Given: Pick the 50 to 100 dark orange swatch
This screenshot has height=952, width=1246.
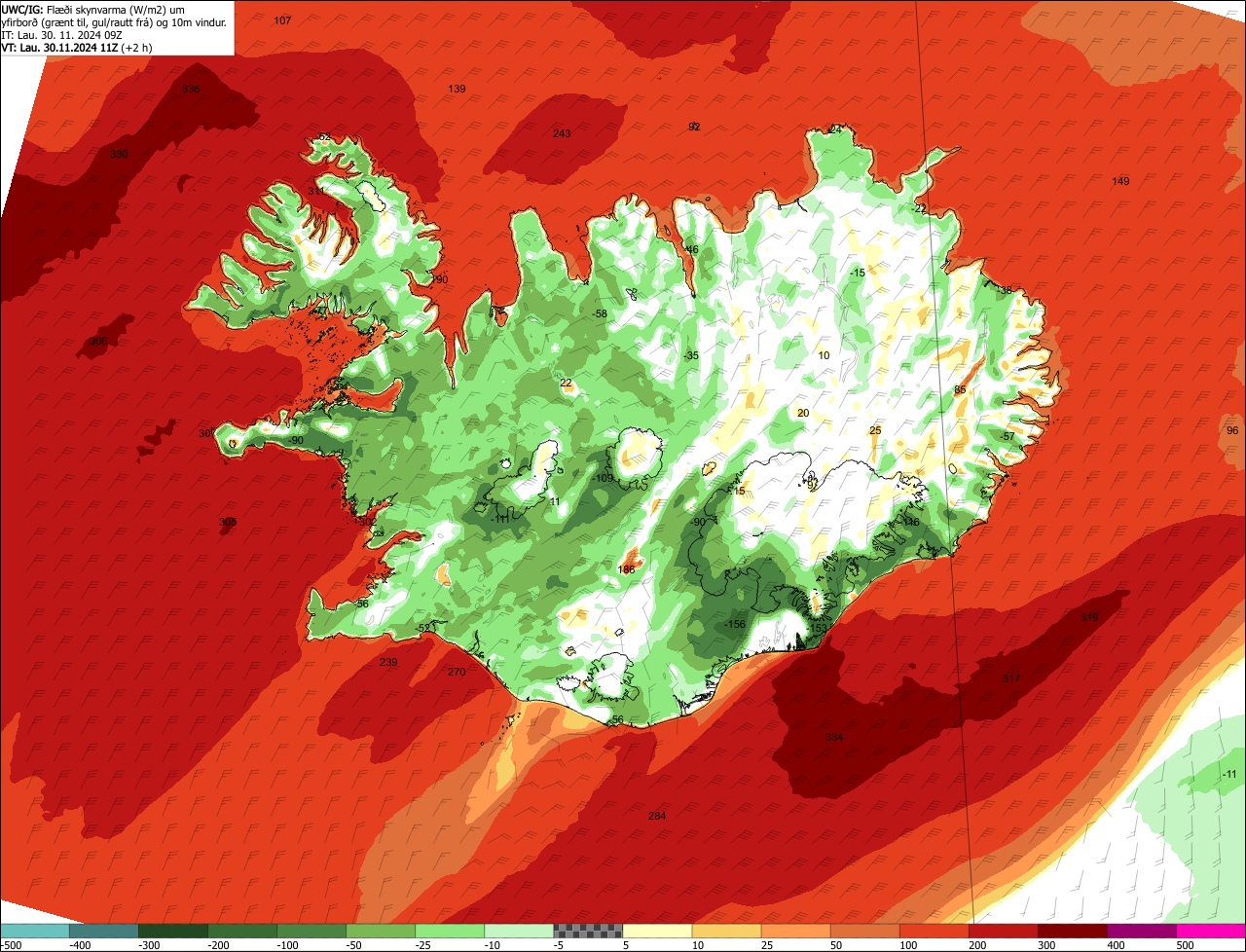Looking at the screenshot, I should coord(864,931).
